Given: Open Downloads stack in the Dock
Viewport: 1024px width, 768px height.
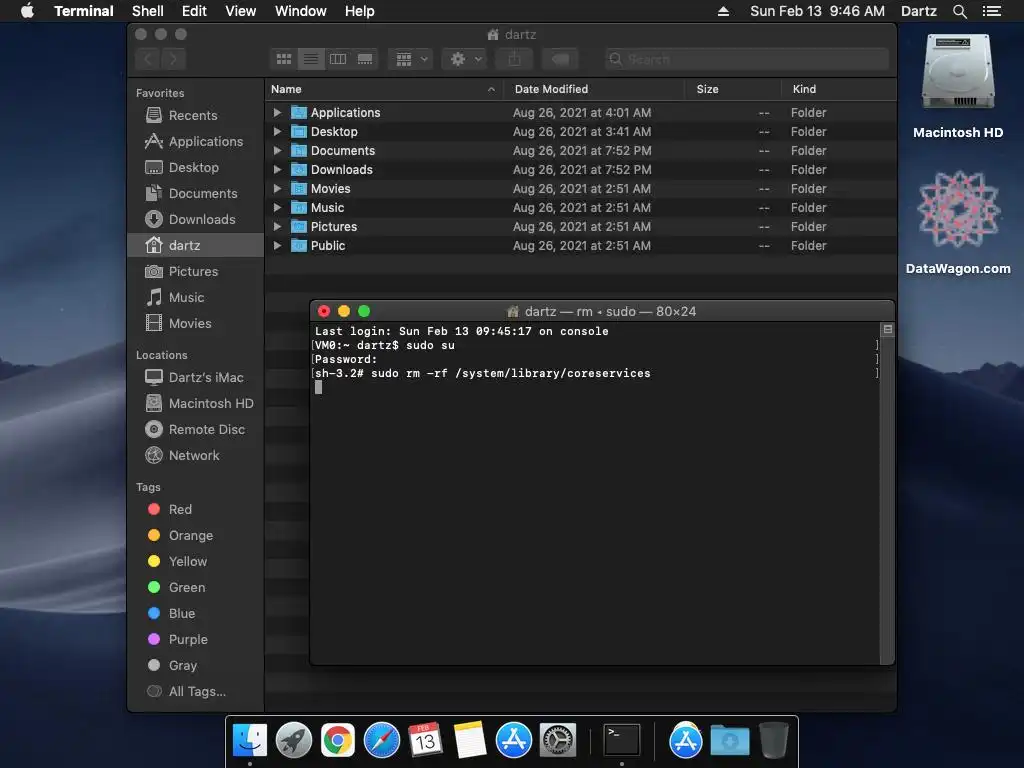Looking at the screenshot, I should click(730, 741).
